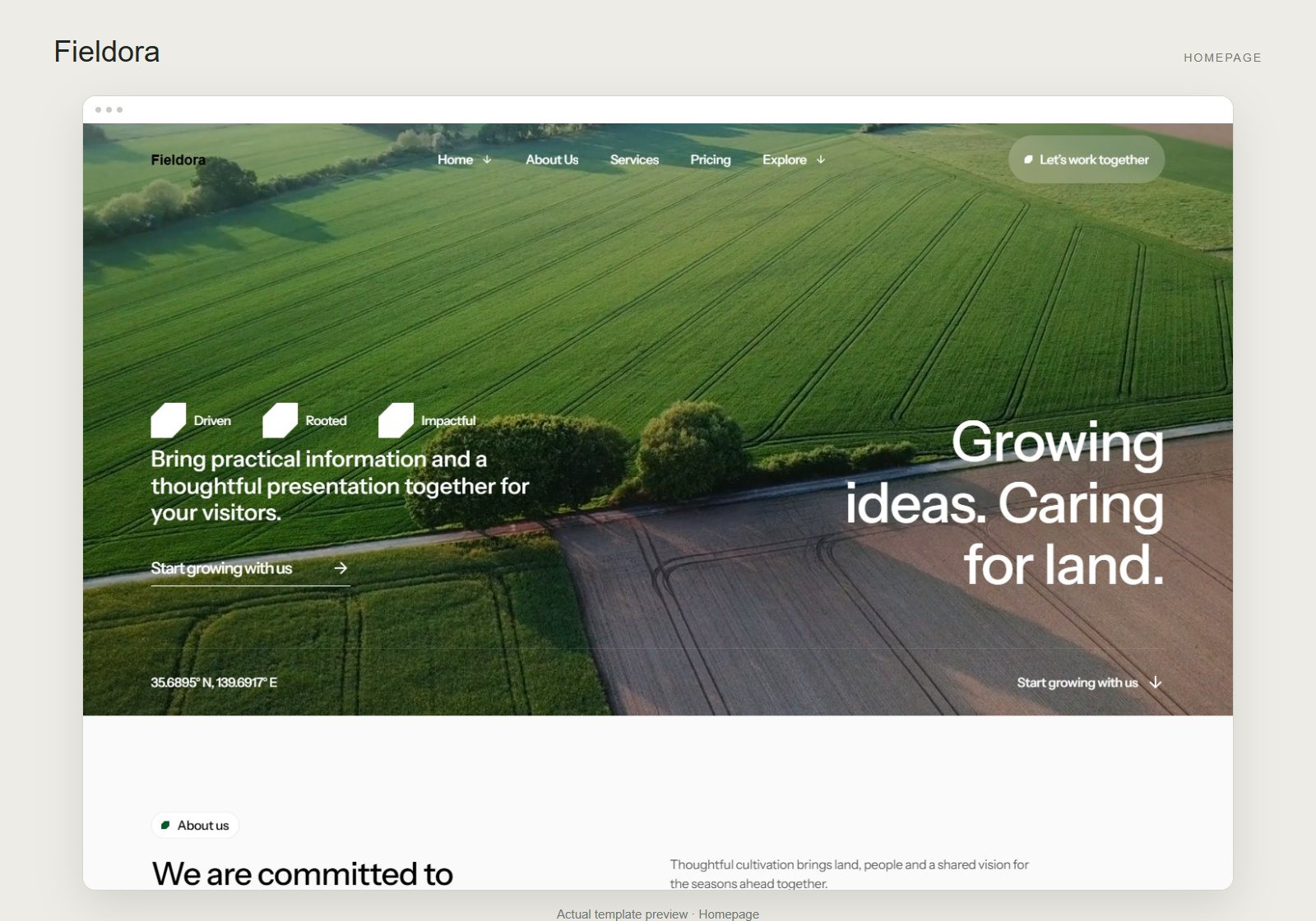Click the Fieldora logo in the site header
Viewport: 1316px width, 921px height.
178,160
